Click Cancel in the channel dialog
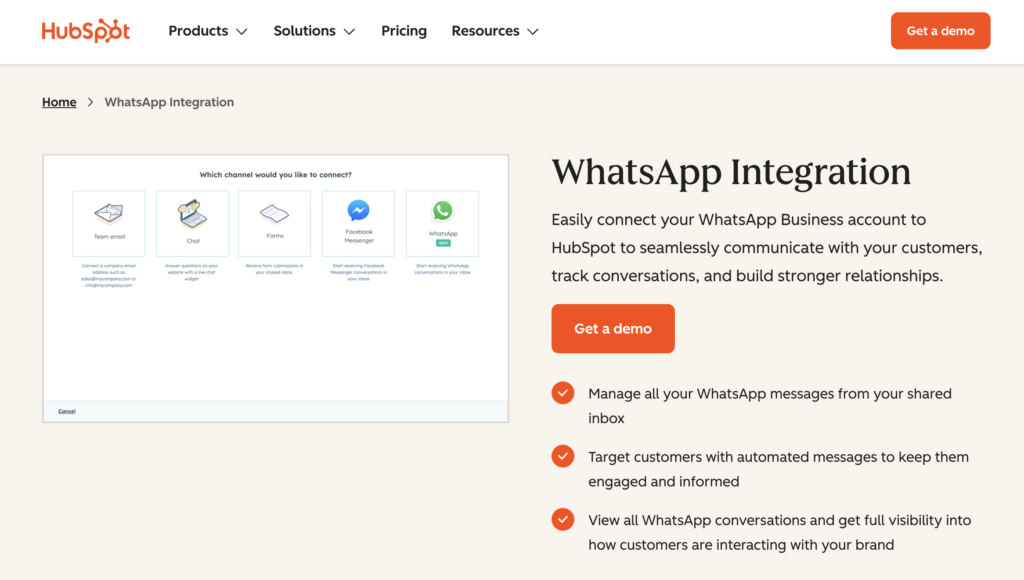The width and height of the screenshot is (1024, 580). click(x=67, y=411)
